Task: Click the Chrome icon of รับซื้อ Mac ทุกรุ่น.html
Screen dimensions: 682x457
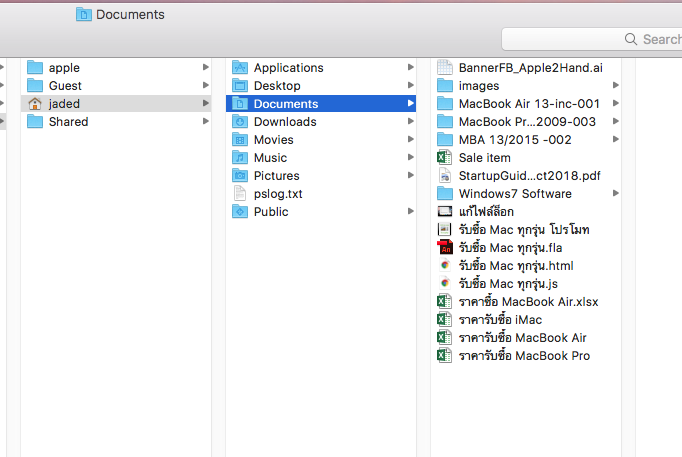Action: pos(445,266)
